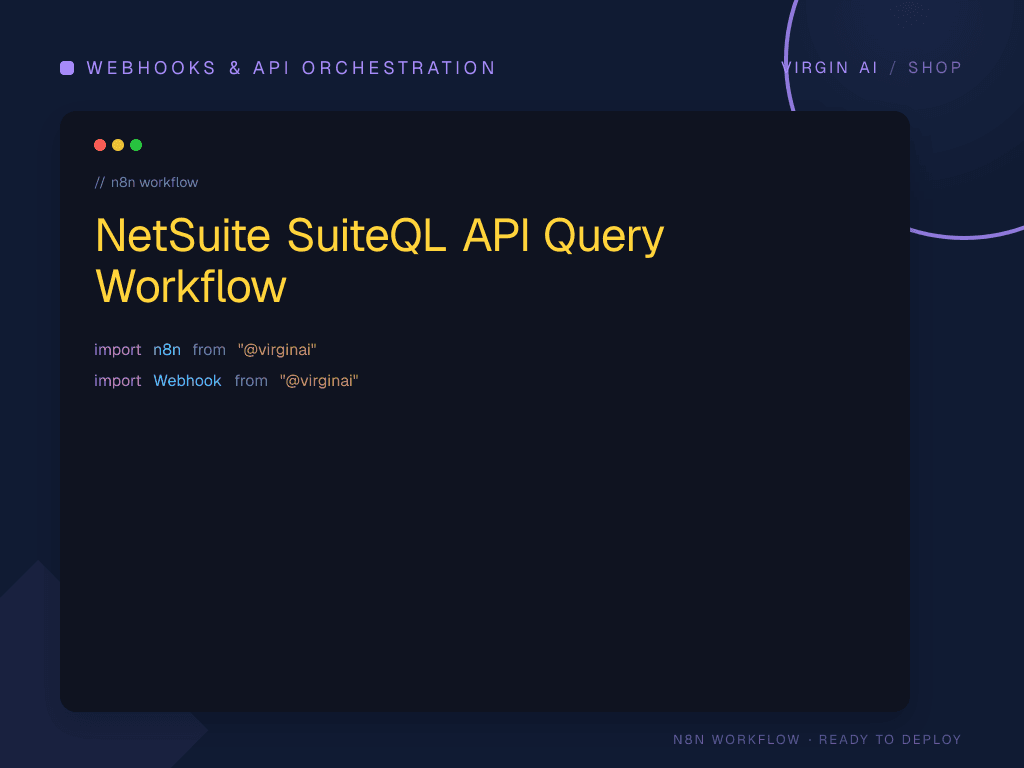This screenshot has height=768, width=1024.
Task: Click the "NetSuite SuiteQL API Query Workflow" title
Action: click(379, 260)
